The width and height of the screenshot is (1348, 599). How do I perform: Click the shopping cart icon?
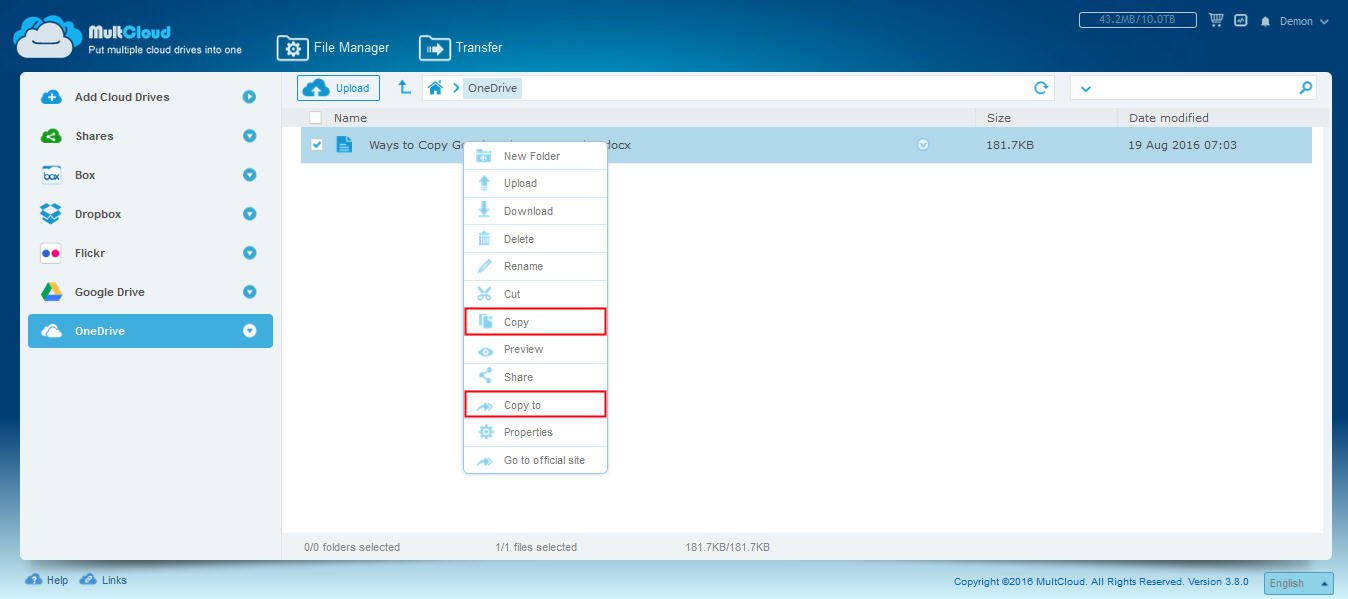click(x=1216, y=20)
